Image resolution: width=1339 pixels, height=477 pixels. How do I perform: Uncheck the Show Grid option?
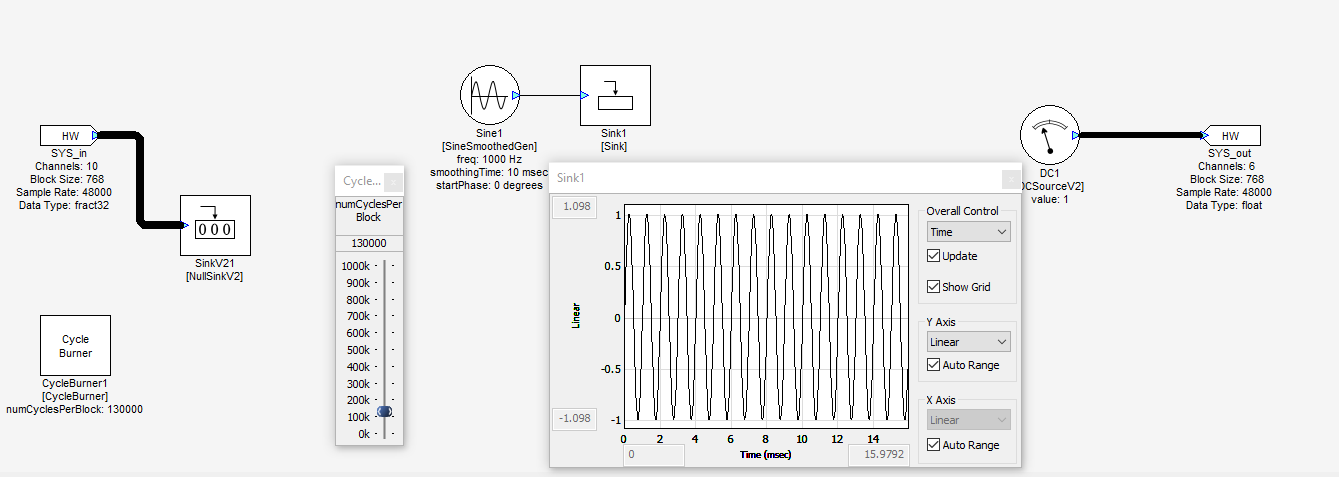pyautogui.click(x=934, y=287)
